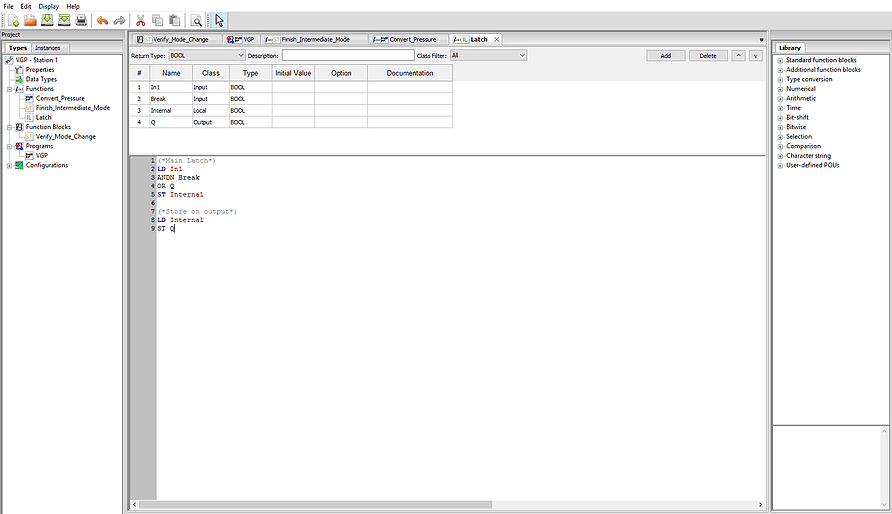Click the Print toolbar icon
892x514 pixels.
tap(81, 20)
